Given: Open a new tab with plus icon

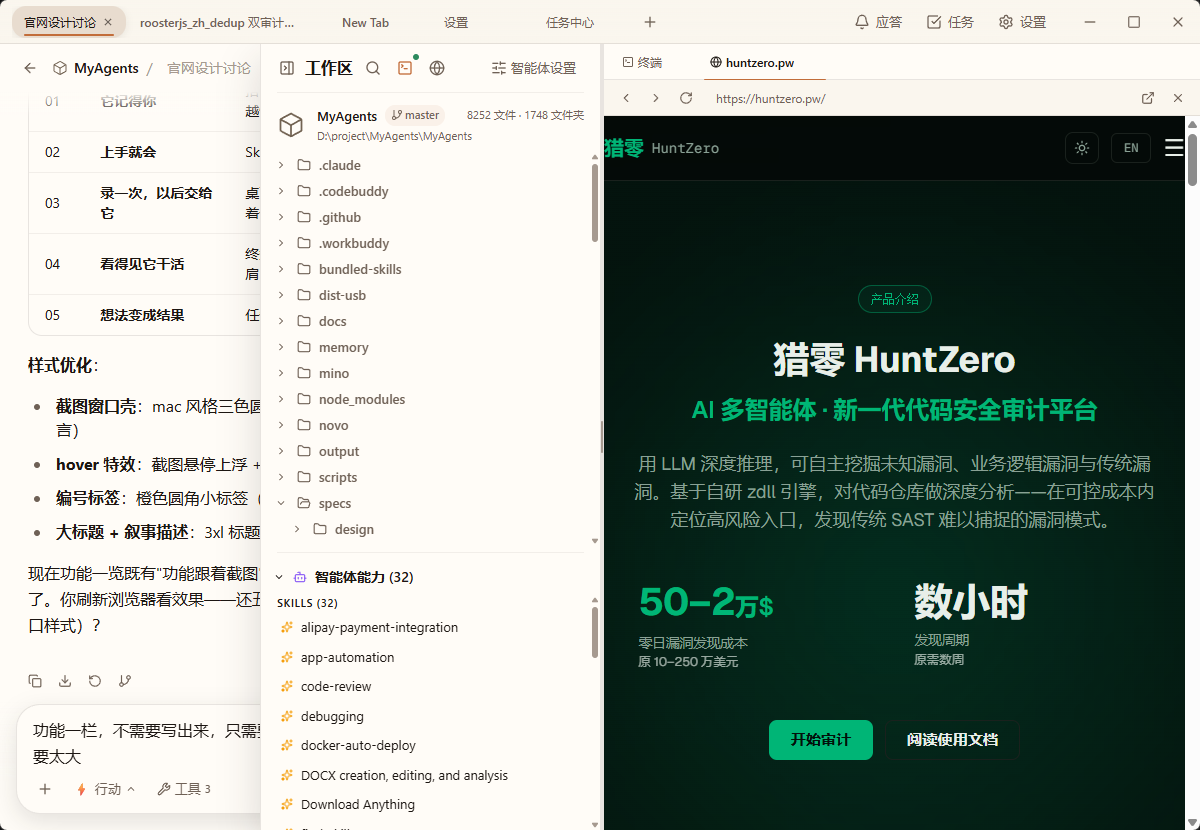Looking at the screenshot, I should tap(650, 22).
